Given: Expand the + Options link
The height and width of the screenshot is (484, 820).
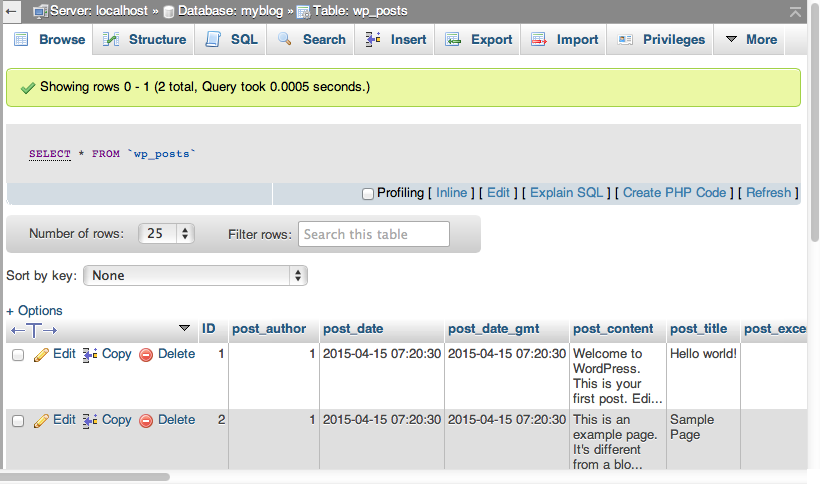Looking at the screenshot, I should 35,310.
